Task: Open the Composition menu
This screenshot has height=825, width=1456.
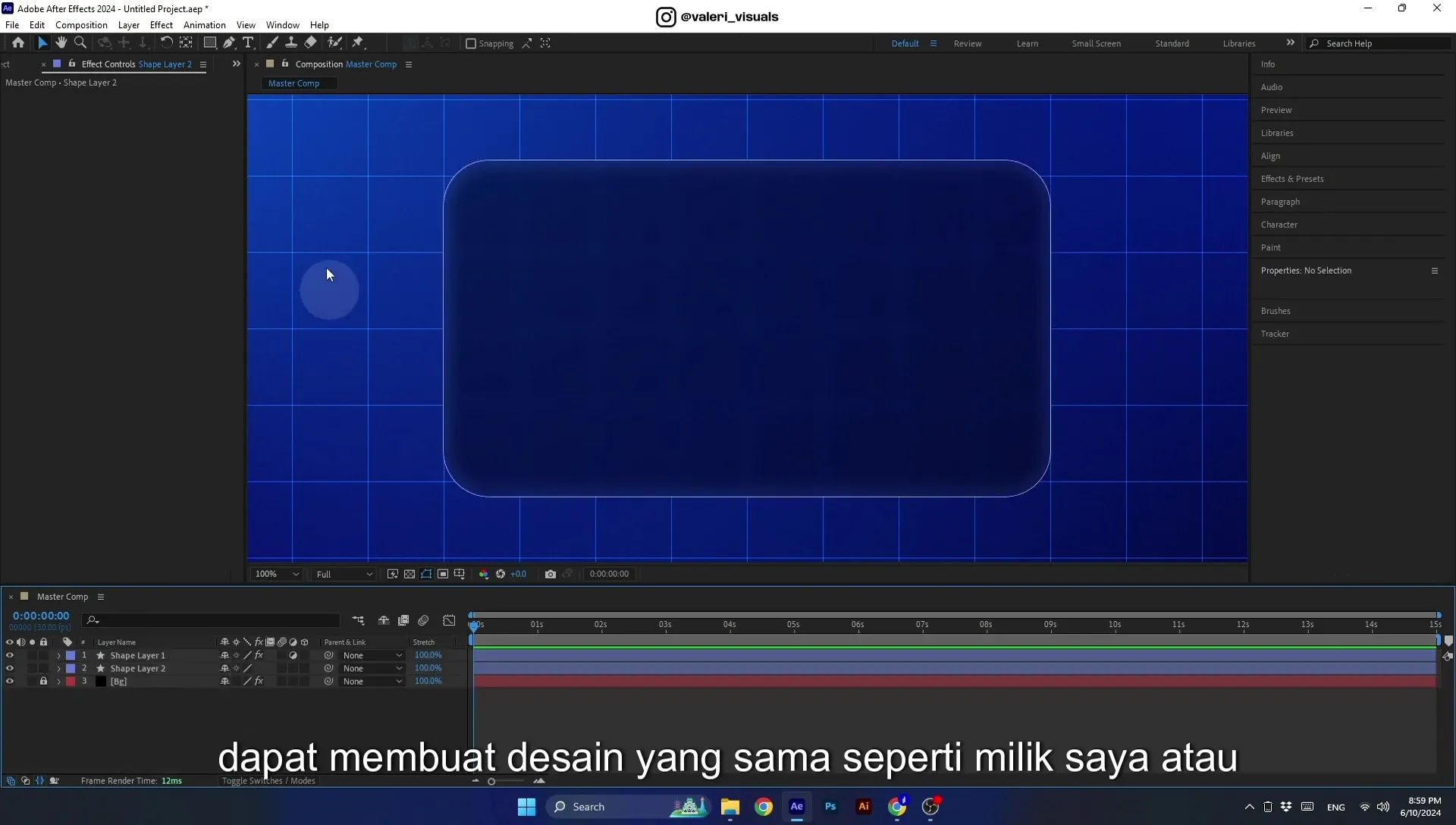Action: click(x=81, y=25)
